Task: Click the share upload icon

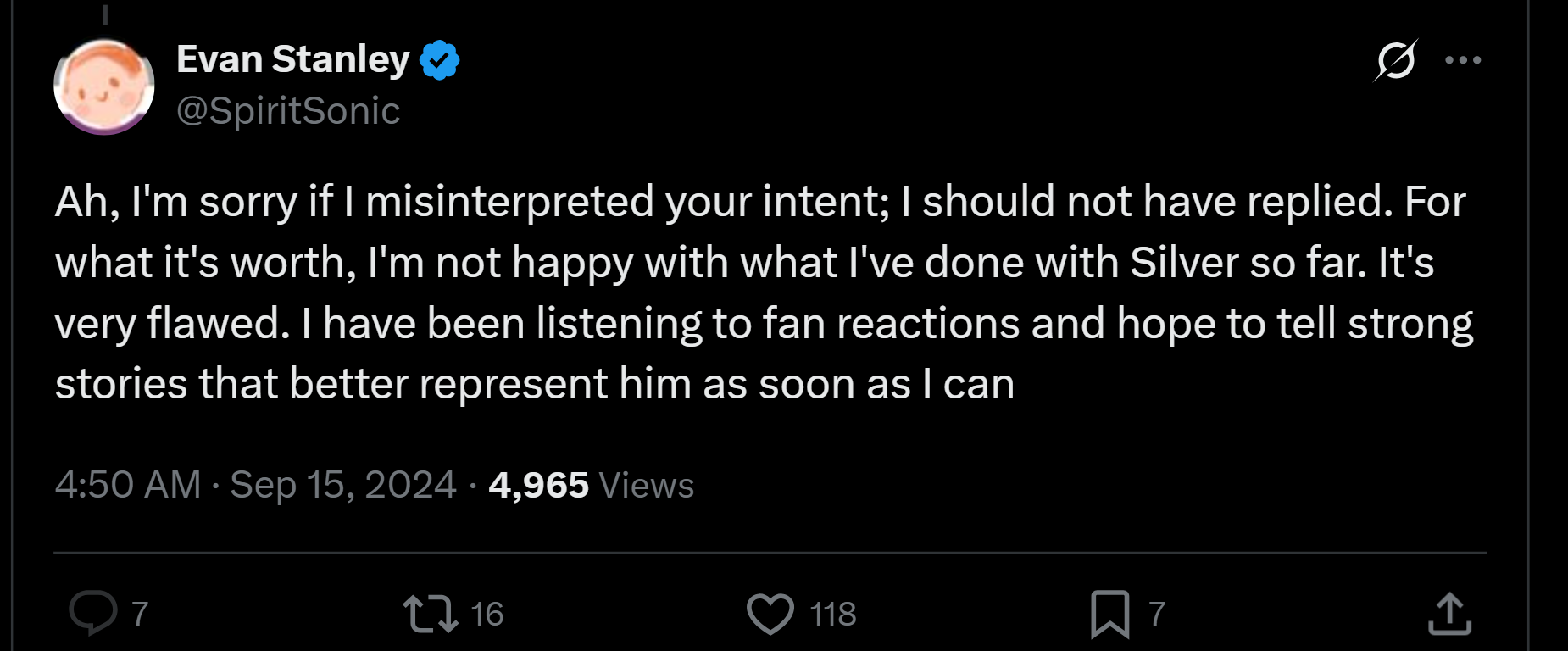Action: pyautogui.click(x=1449, y=614)
